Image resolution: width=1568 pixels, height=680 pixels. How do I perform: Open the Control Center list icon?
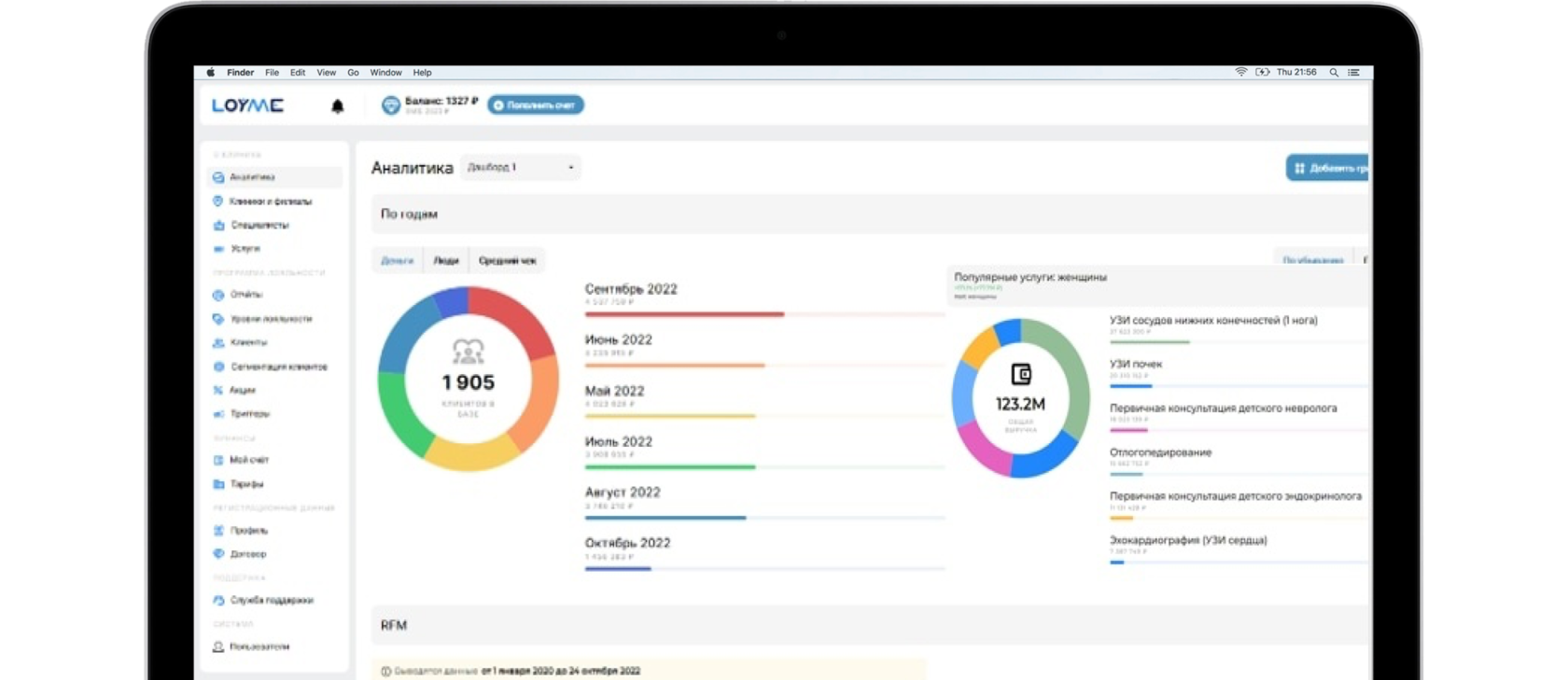(1353, 72)
